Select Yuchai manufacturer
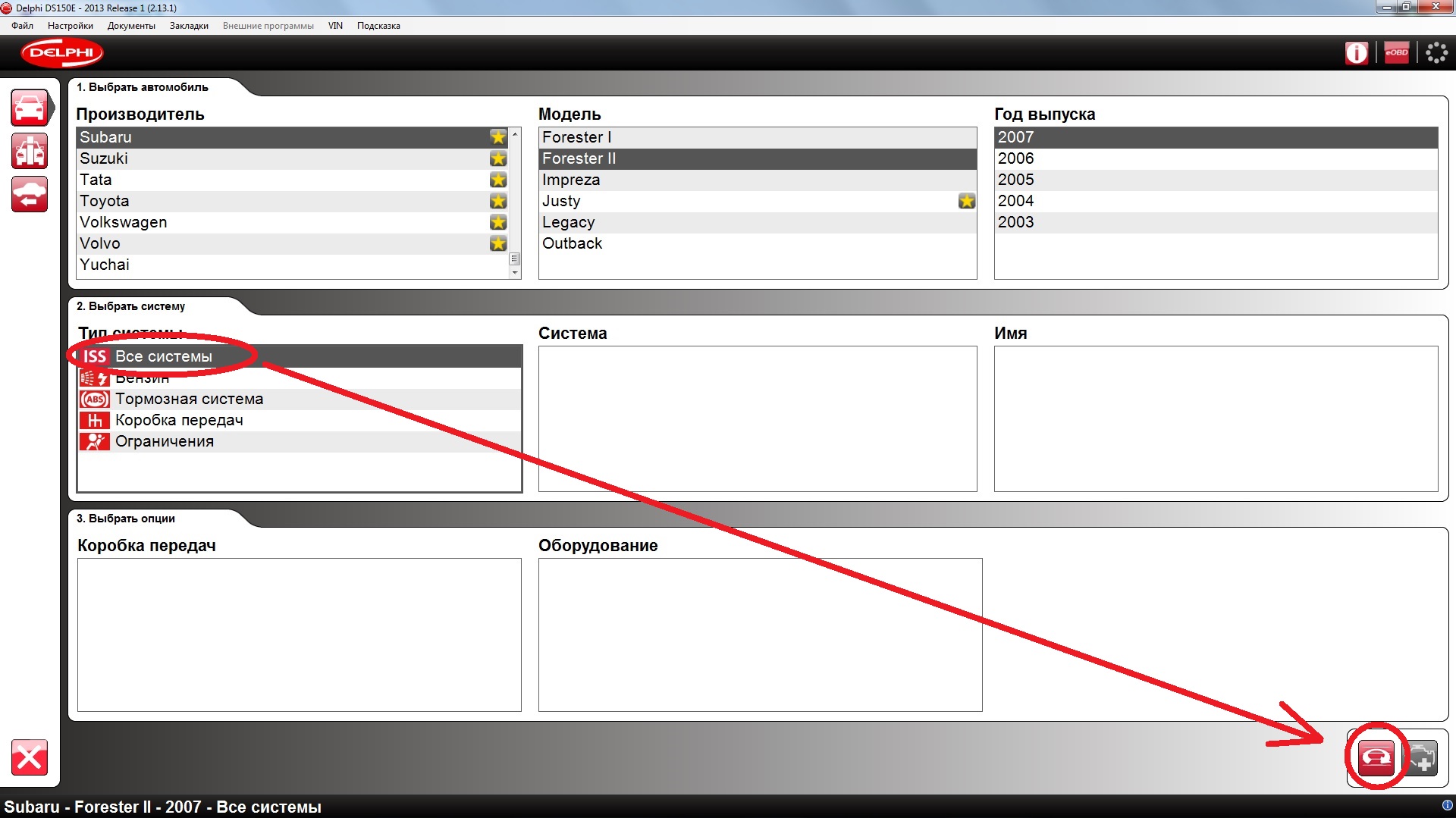The height and width of the screenshot is (818, 1456). [293, 265]
